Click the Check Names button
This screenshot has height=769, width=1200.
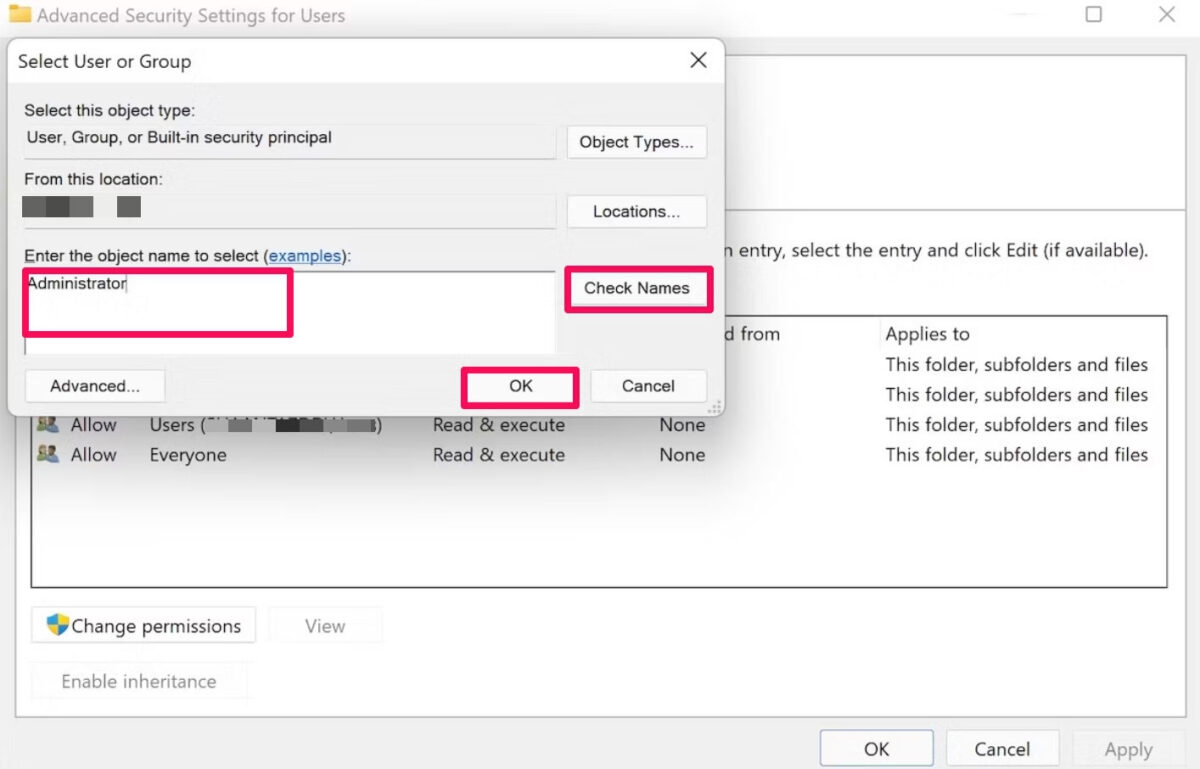(x=638, y=288)
